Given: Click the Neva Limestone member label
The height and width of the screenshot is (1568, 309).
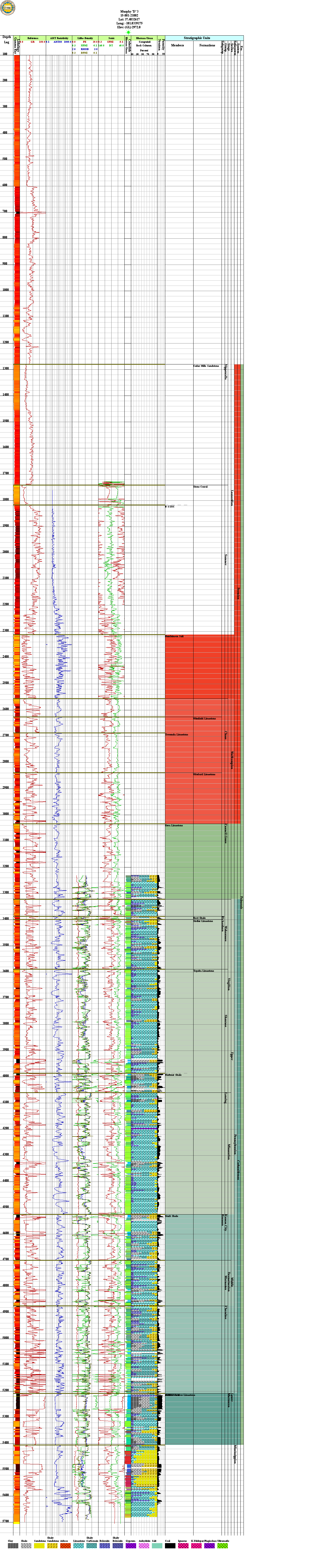Looking at the screenshot, I should 174,825.
